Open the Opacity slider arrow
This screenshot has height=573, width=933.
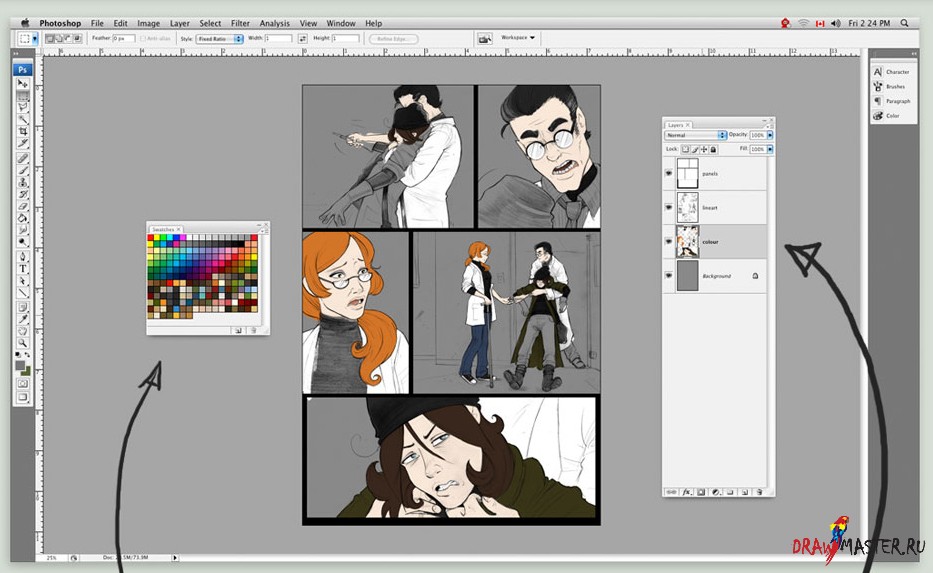click(x=770, y=135)
